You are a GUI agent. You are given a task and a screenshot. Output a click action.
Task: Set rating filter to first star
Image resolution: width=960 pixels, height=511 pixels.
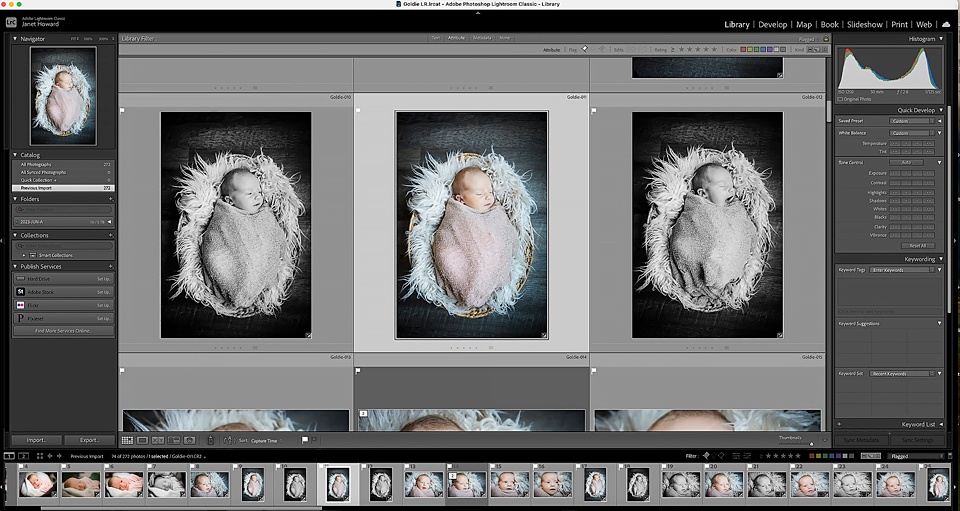681,49
